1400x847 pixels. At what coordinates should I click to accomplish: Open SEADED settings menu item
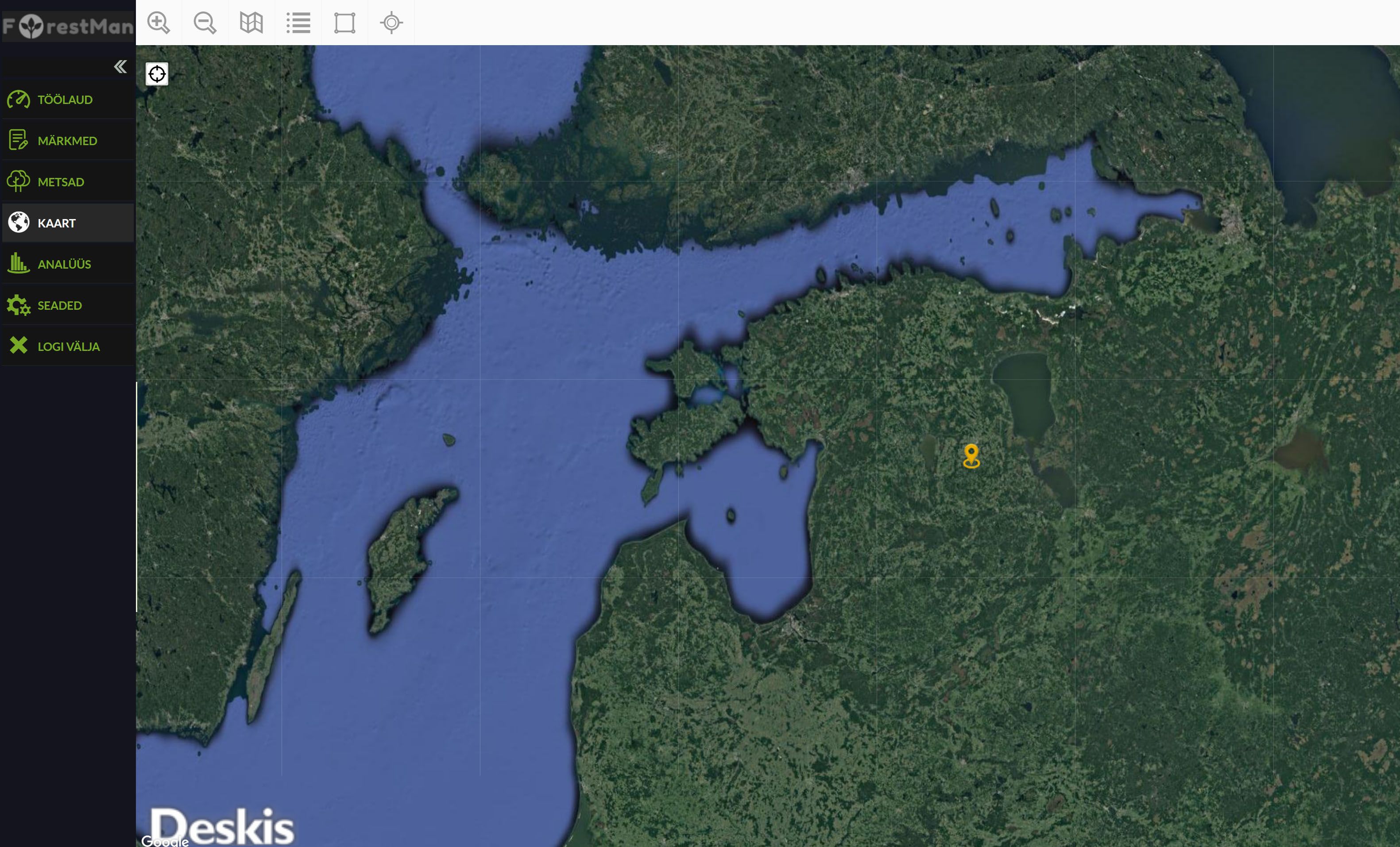[68, 305]
